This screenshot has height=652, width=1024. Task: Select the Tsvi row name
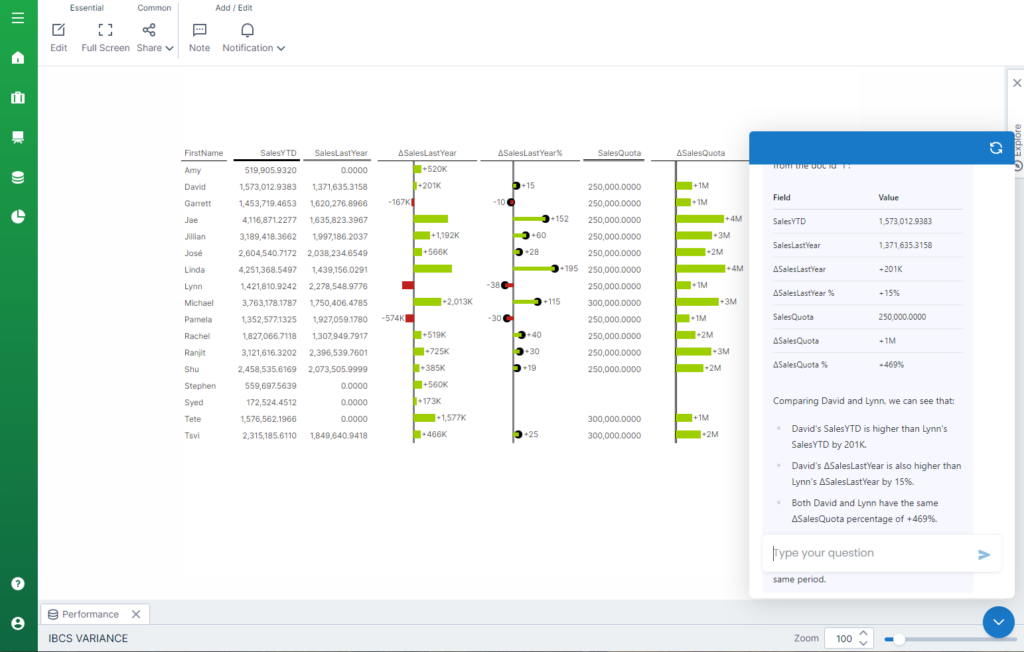(191, 436)
